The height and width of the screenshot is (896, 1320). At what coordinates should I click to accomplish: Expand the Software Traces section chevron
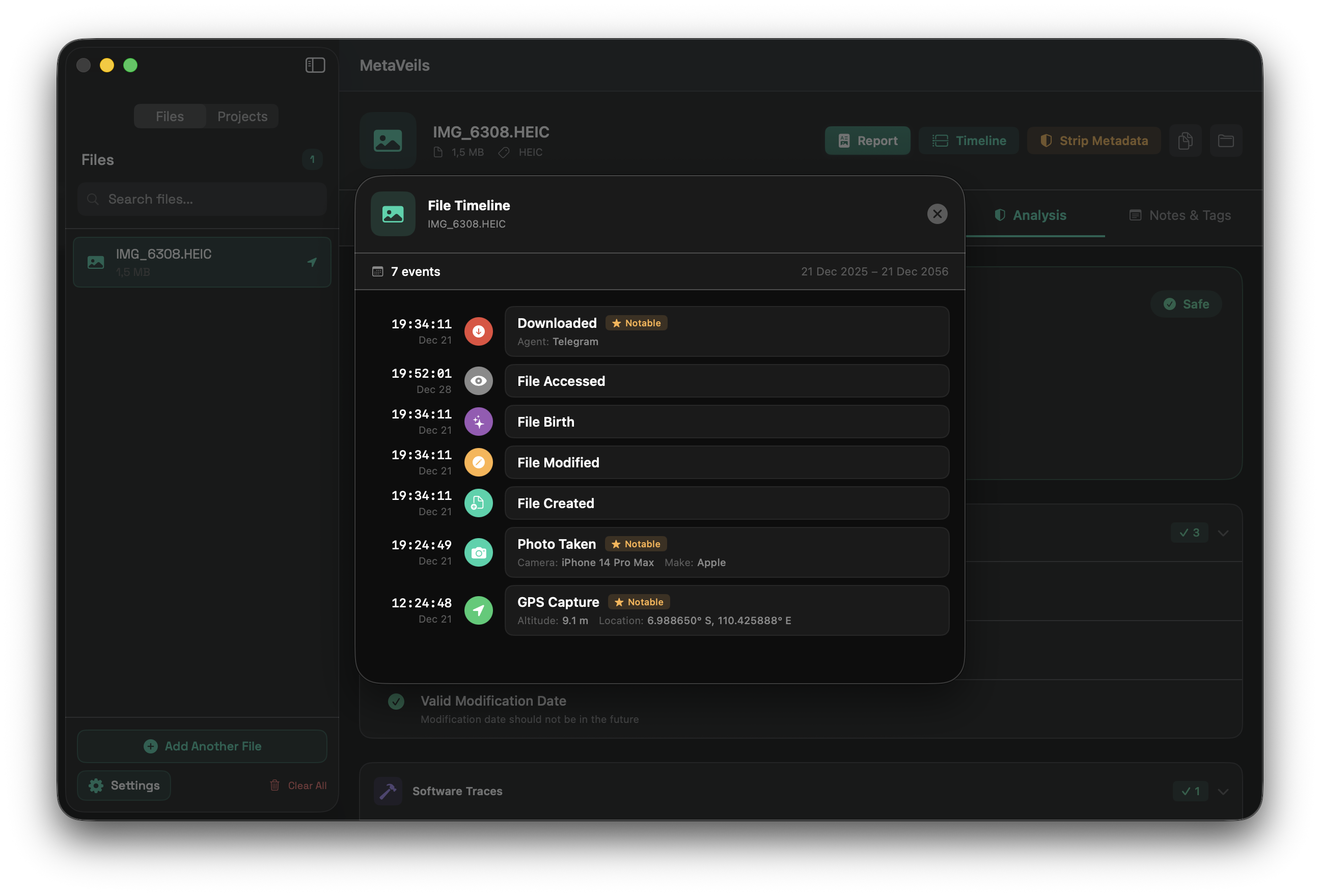(x=1223, y=792)
